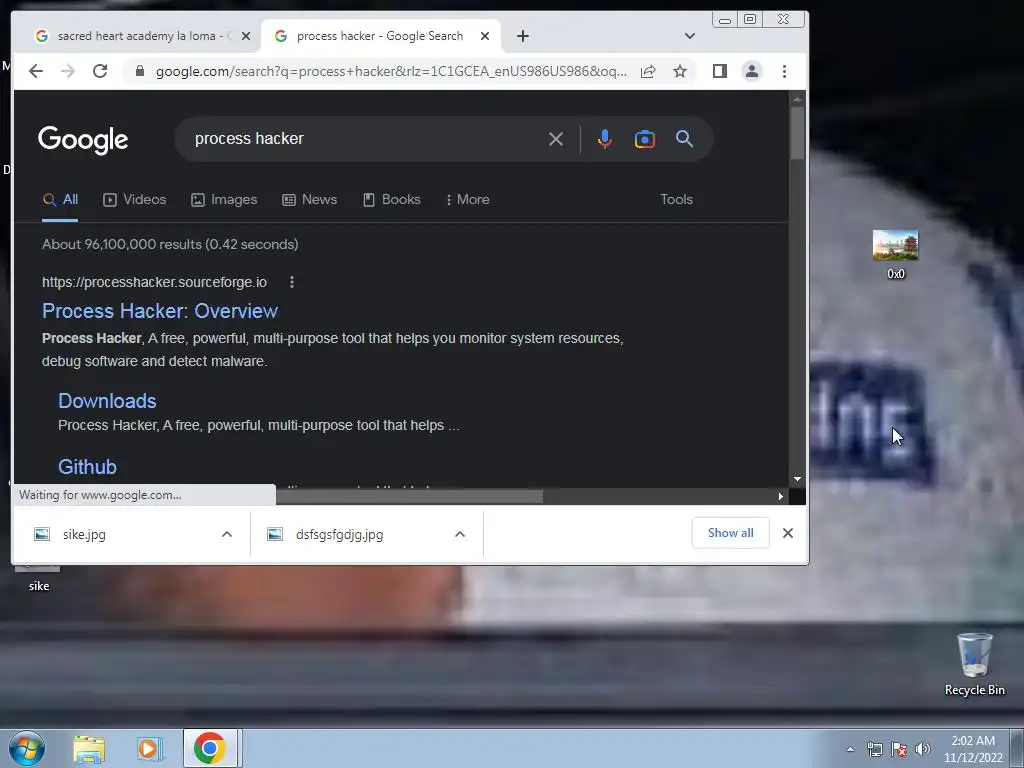
Task: Select the 0x0 desktop image file
Action: [895, 254]
